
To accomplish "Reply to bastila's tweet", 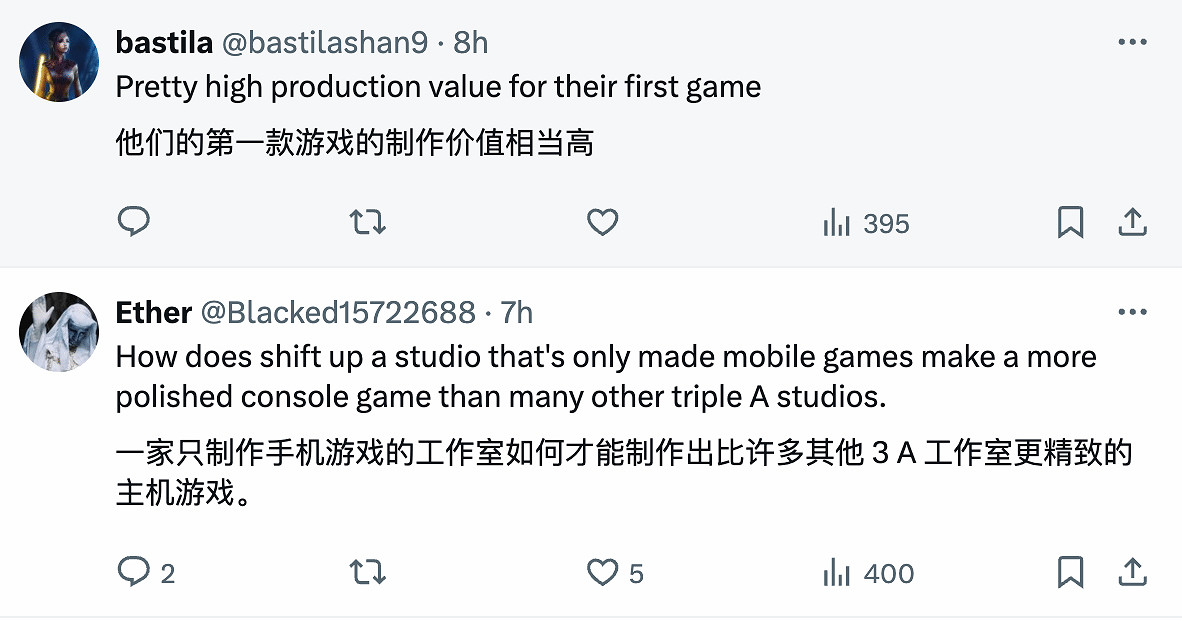I will pos(134,222).
